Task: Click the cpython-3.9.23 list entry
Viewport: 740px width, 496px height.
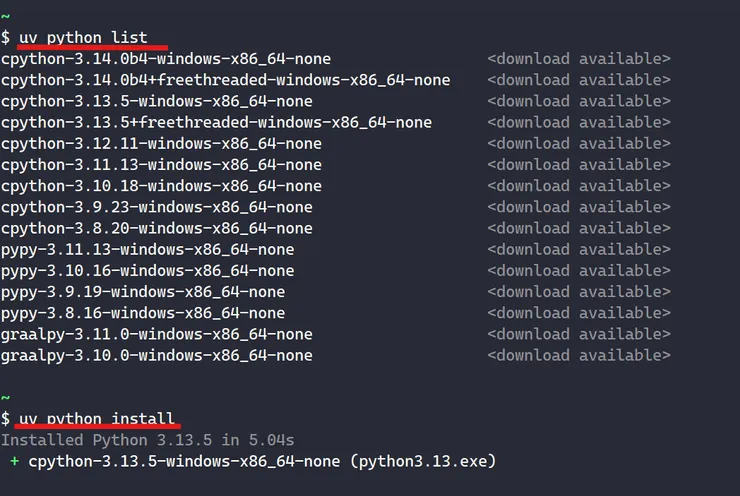Action: (x=157, y=207)
